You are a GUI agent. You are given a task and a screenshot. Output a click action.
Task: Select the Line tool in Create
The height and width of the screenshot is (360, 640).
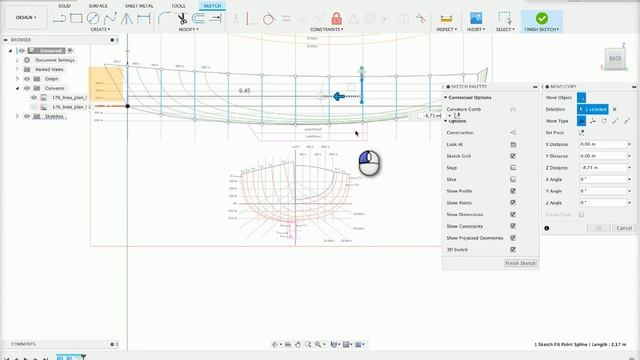[x=60, y=18]
